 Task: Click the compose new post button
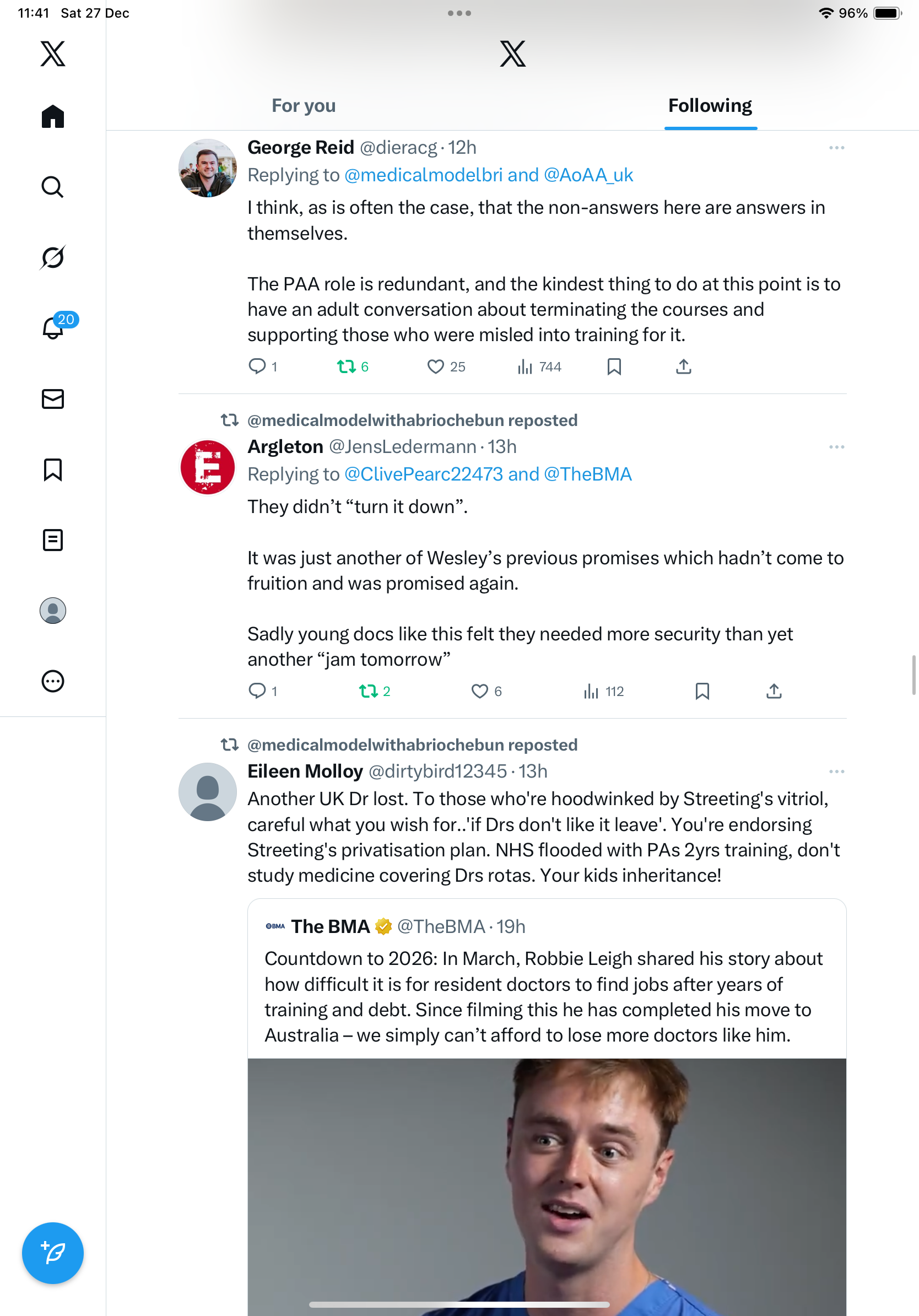tap(53, 1253)
